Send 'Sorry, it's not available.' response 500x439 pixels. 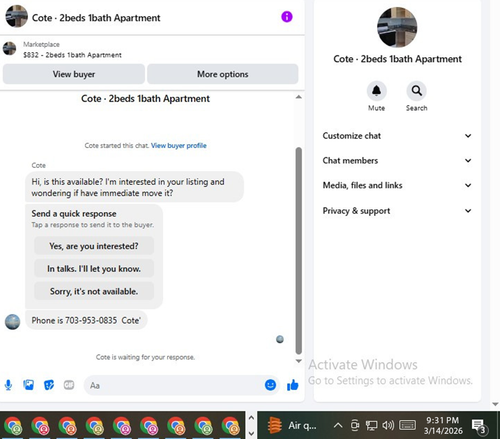[94, 291]
